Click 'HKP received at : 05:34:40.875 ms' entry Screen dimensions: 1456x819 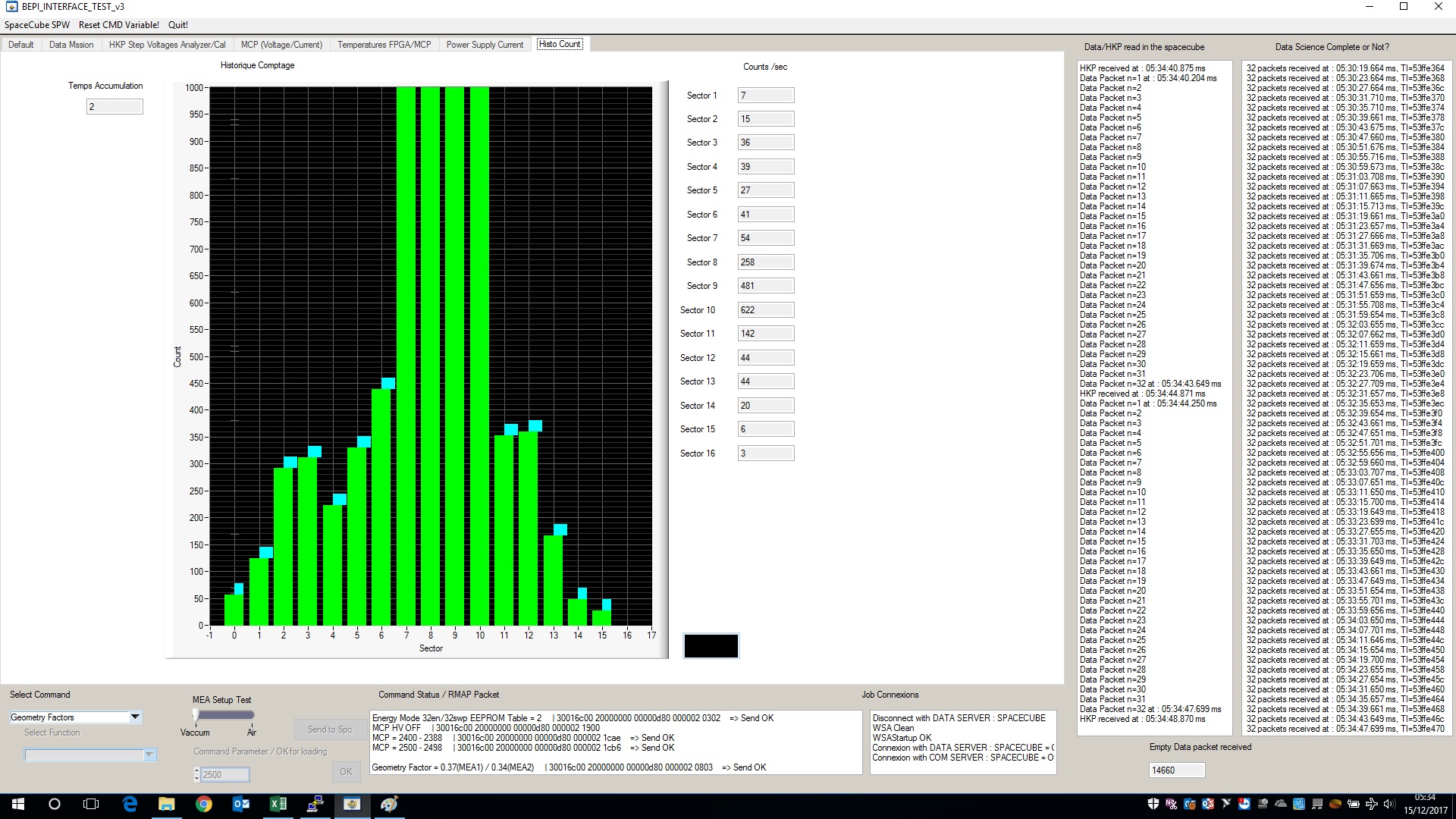point(1142,68)
